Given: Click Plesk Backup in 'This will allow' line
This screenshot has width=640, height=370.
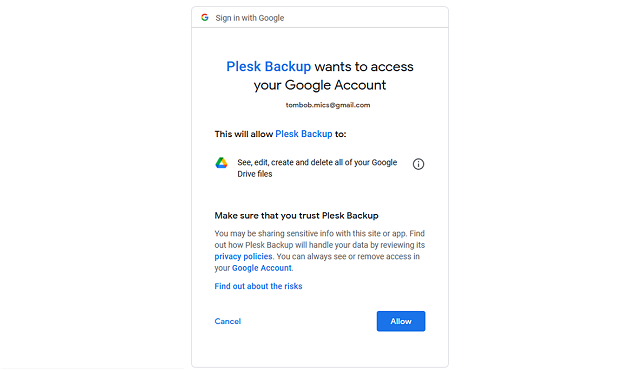Looking at the screenshot, I should (304, 134).
